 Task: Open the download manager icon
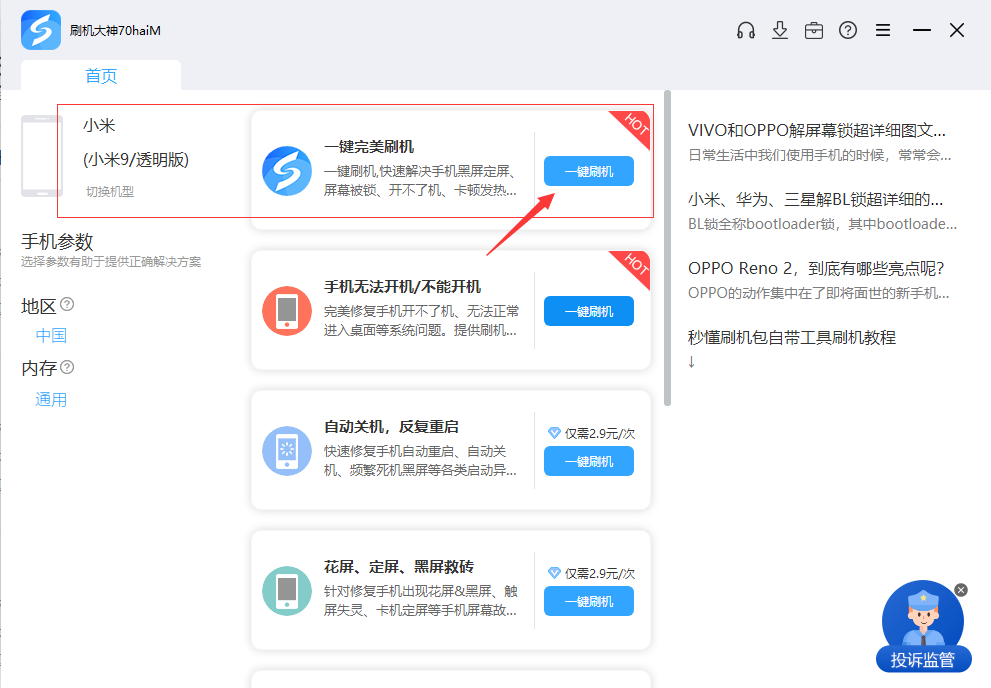780,30
